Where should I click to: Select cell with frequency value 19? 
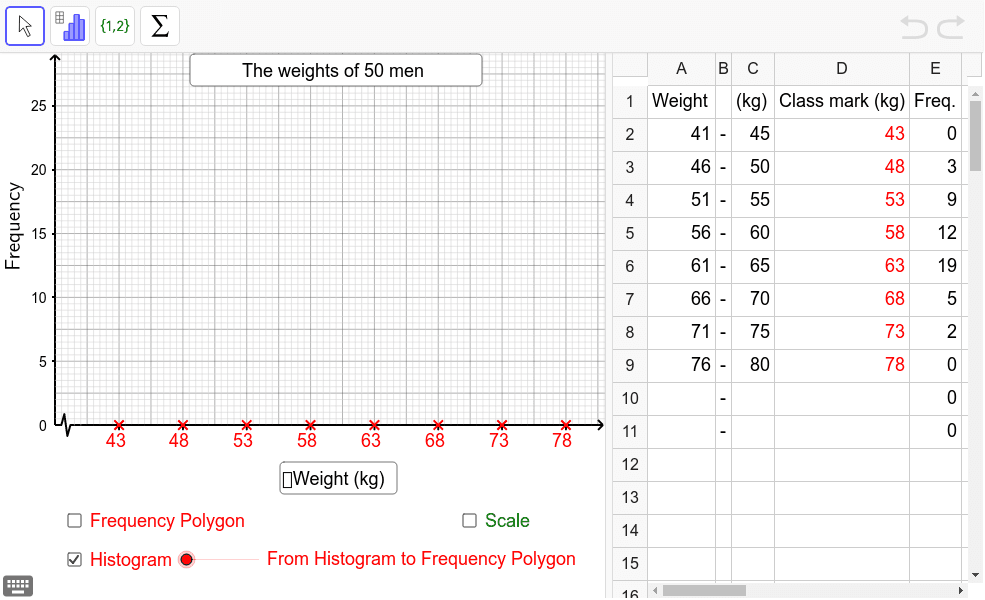935,266
